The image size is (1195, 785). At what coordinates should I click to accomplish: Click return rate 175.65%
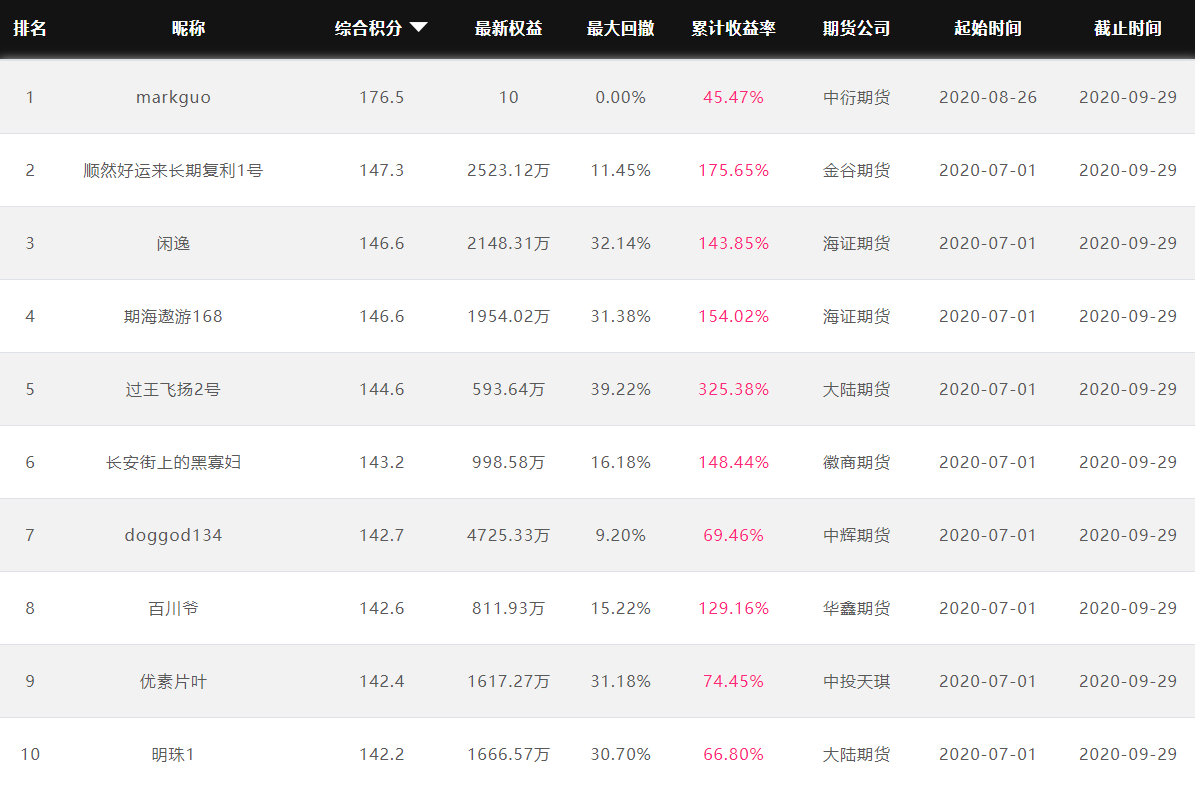733,170
